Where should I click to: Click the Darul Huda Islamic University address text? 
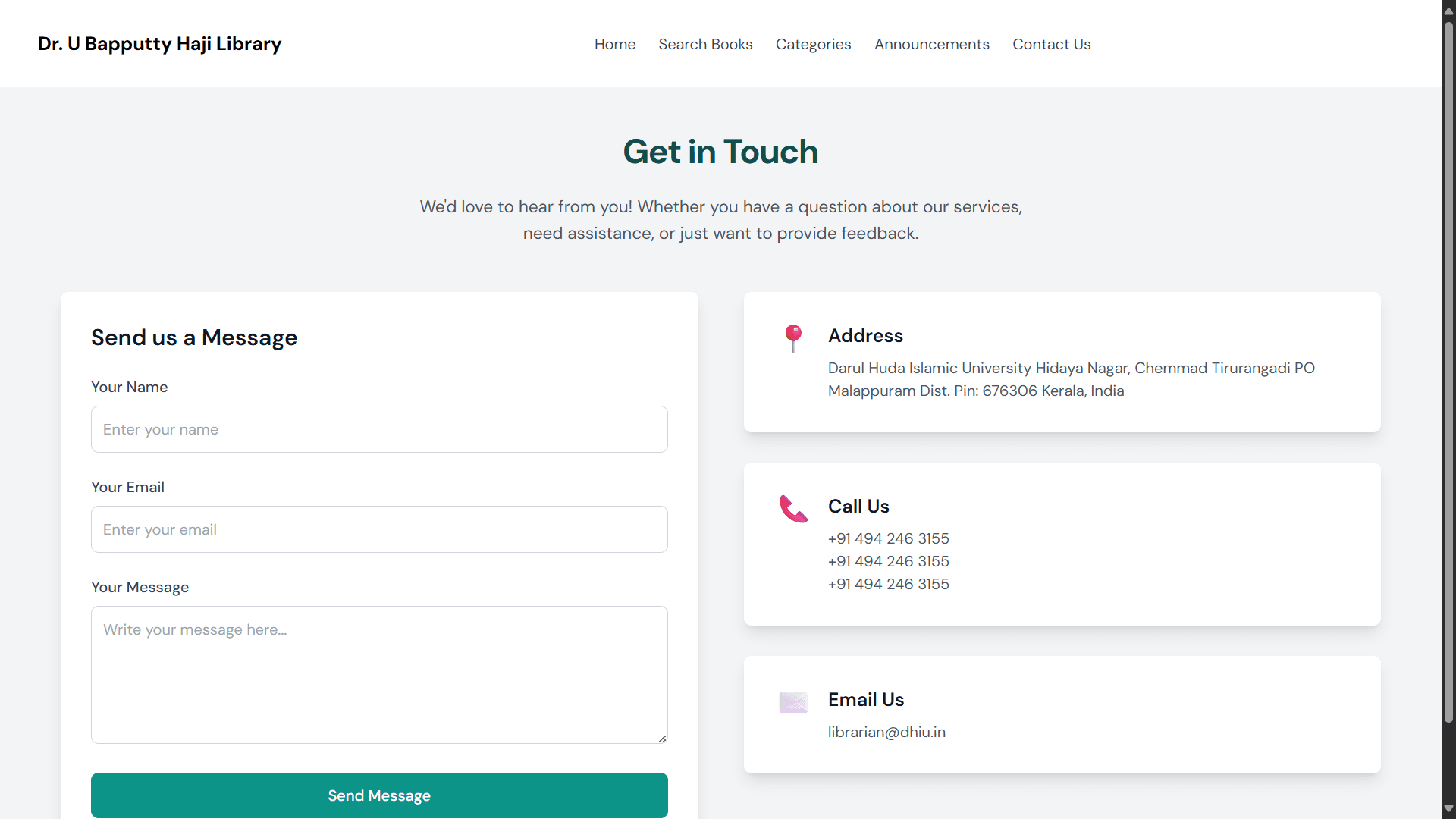pyautogui.click(x=1071, y=379)
